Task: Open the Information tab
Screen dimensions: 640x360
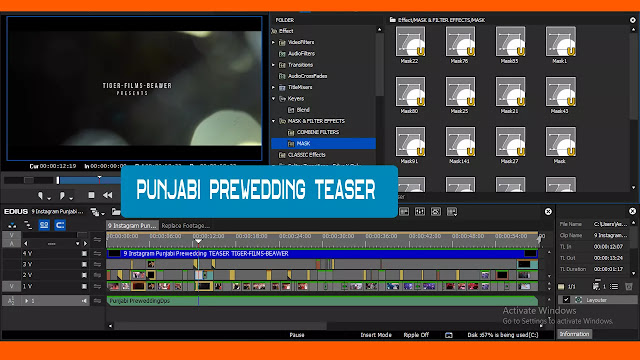Action: (x=574, y=334)
